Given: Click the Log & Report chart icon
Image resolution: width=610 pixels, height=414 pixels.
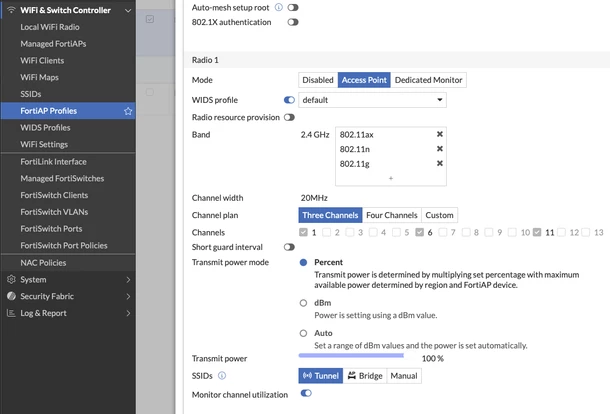Looking at the screenshot, I should 11,313.
